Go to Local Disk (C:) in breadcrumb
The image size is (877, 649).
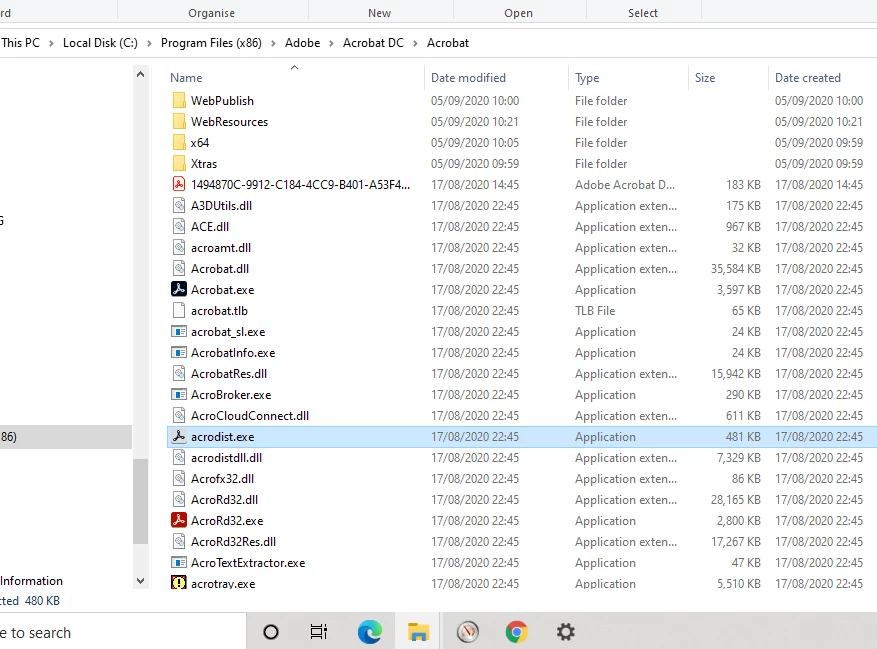point(100,43)
